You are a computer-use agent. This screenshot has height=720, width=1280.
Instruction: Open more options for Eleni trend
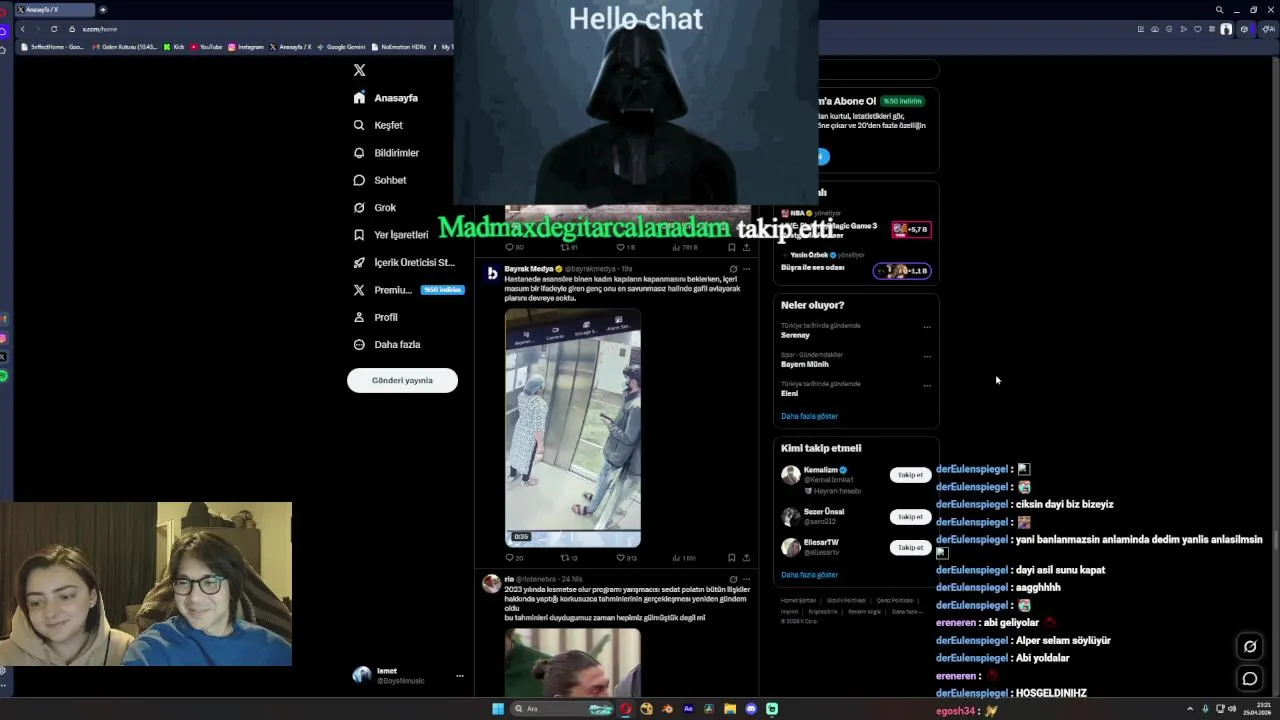[x=927, y=385]
